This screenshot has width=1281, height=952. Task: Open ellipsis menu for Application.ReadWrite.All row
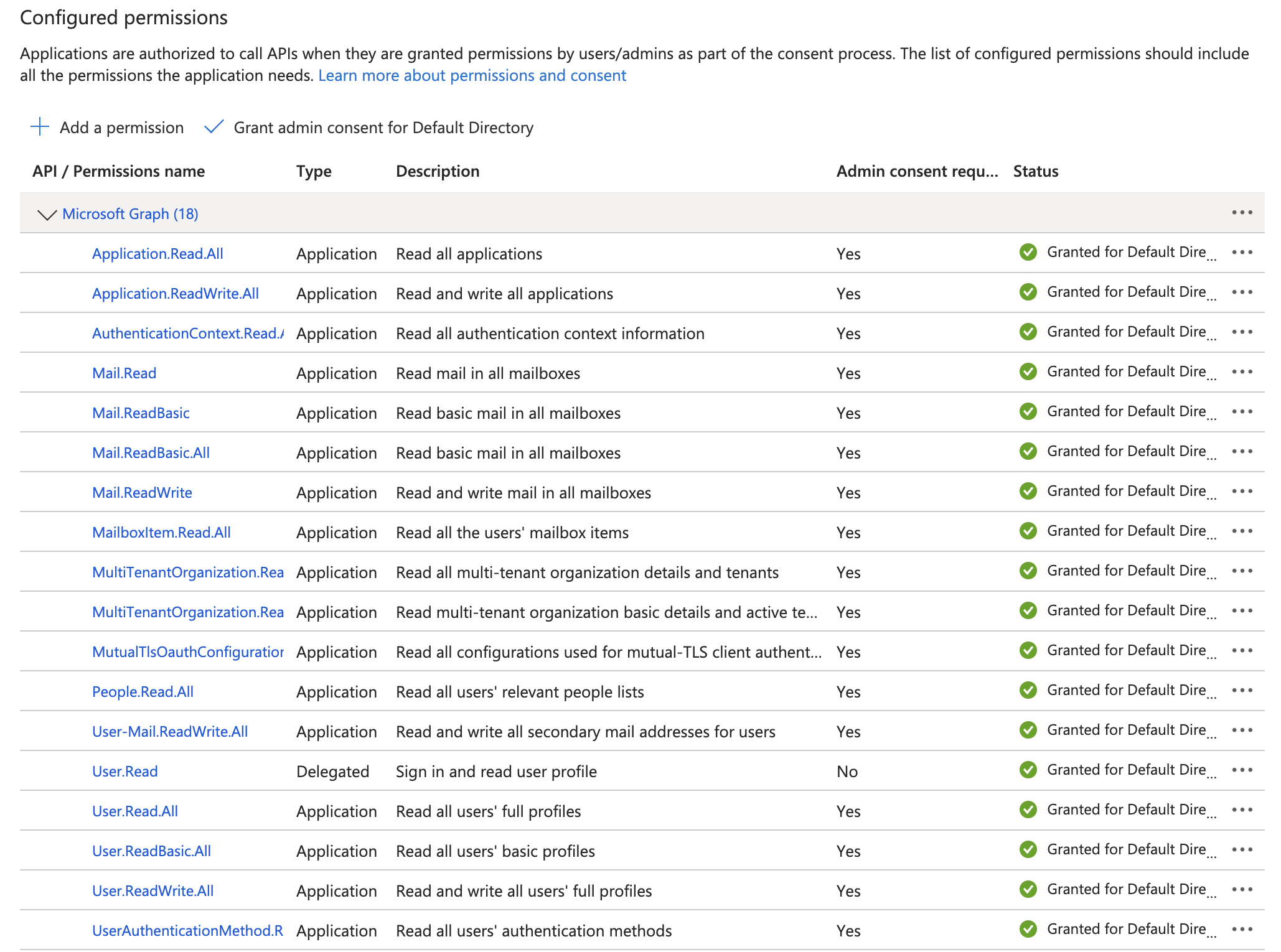click(x=1242, y=292)
